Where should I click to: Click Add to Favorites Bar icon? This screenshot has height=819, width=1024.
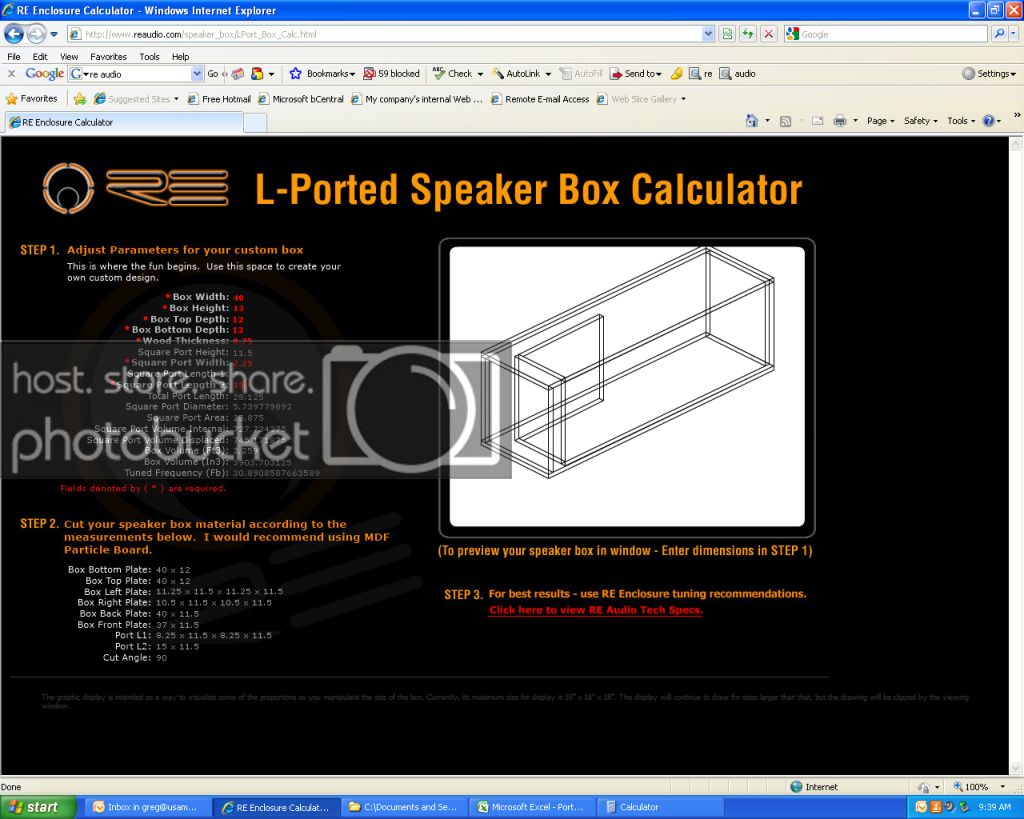(80, 99)
